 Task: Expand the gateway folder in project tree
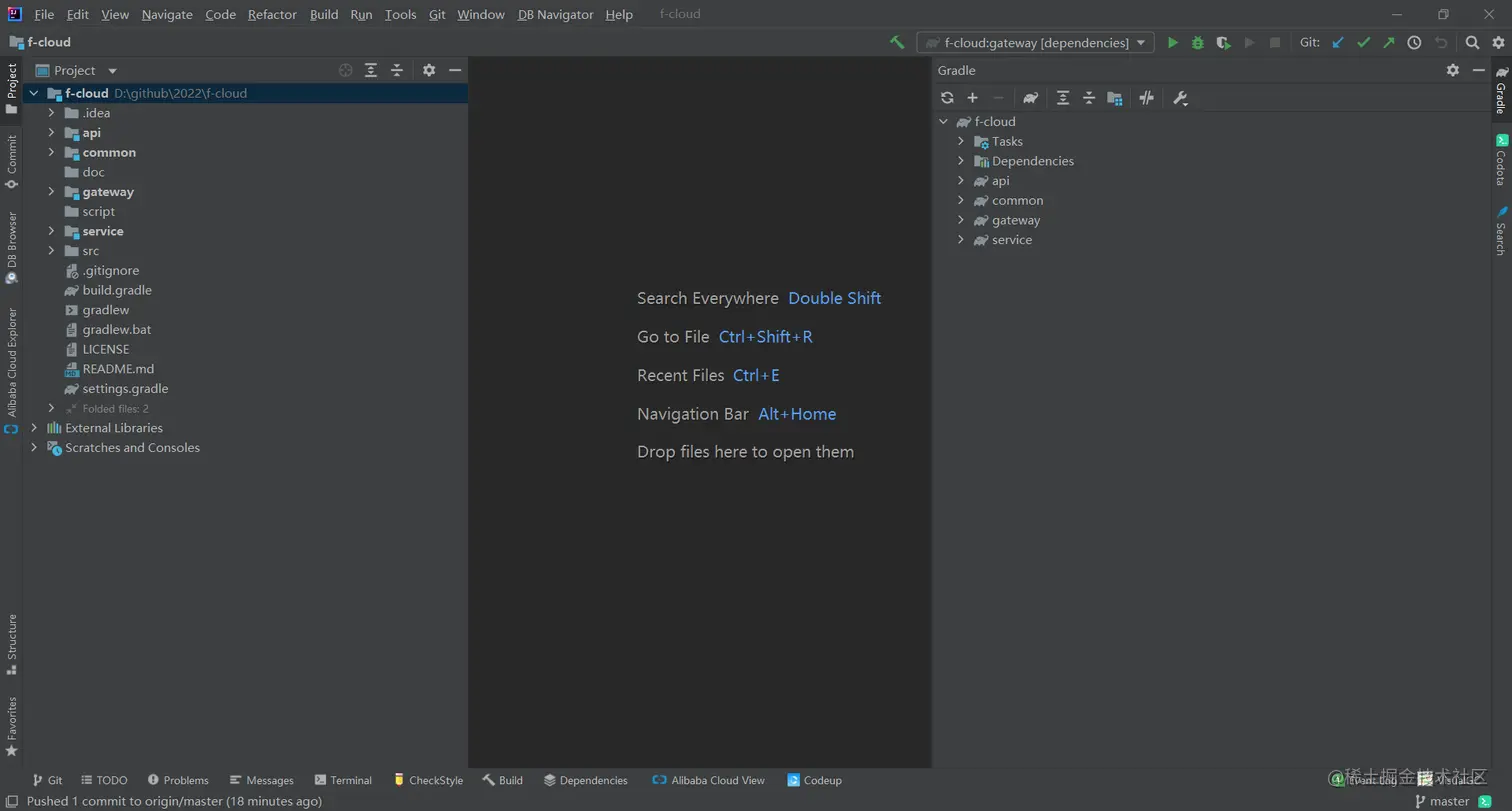coord(51,192)
